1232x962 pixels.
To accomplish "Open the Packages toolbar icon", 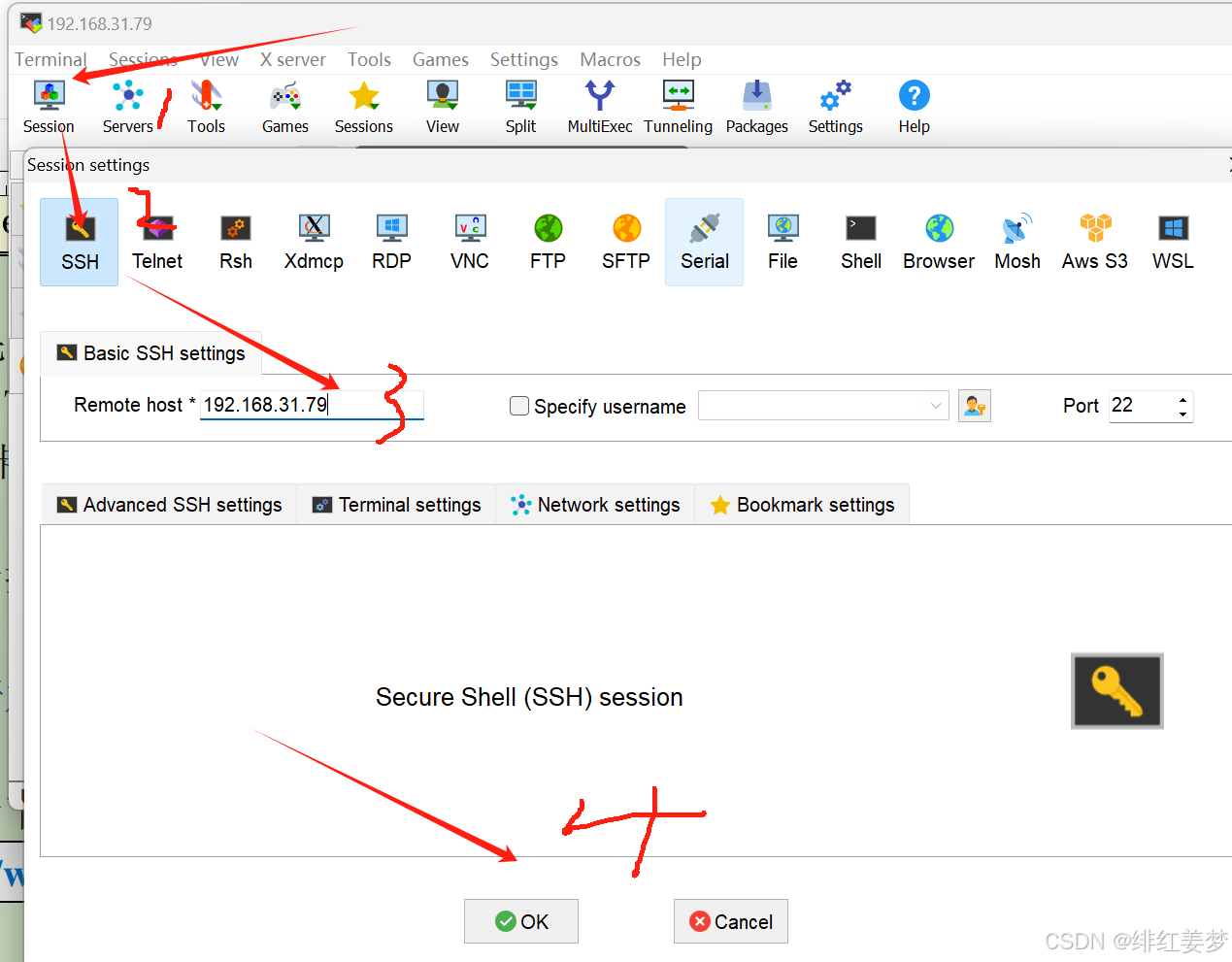I will (757, 107).
